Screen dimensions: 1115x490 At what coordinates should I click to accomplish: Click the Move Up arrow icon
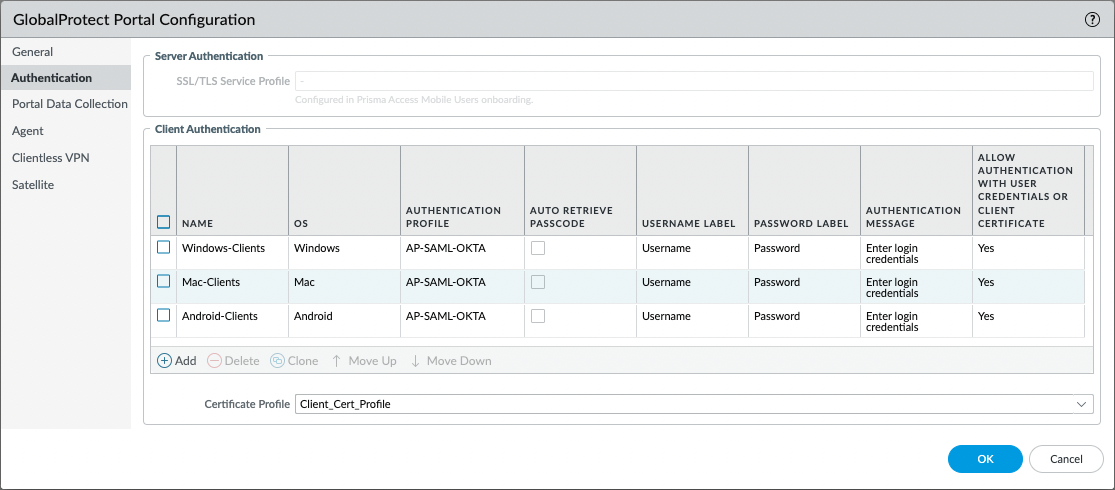pyautogui.click(x=337, y=361)
